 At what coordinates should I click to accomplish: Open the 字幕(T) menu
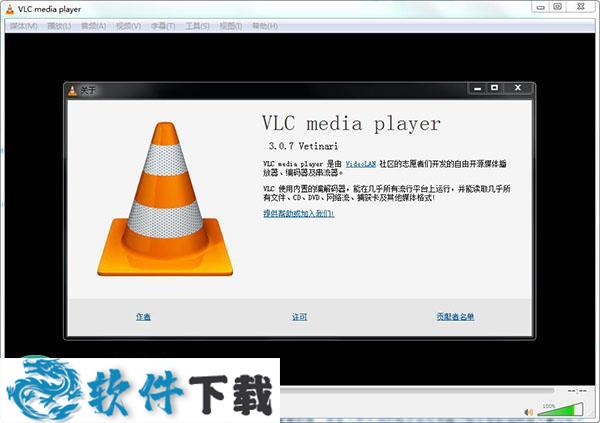click(163, 26)
